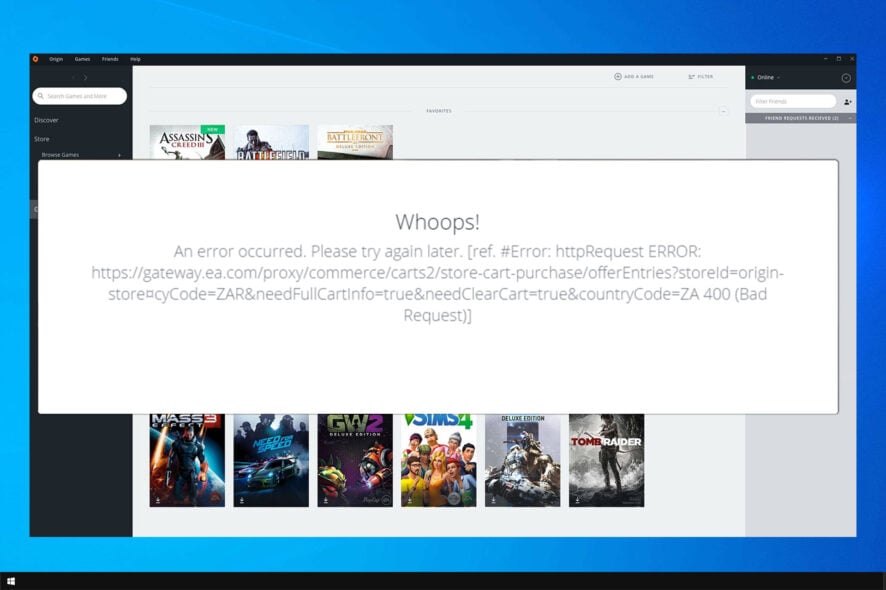
Task: Select the Mass Effect 3 tile
Action: coord(187,460)
